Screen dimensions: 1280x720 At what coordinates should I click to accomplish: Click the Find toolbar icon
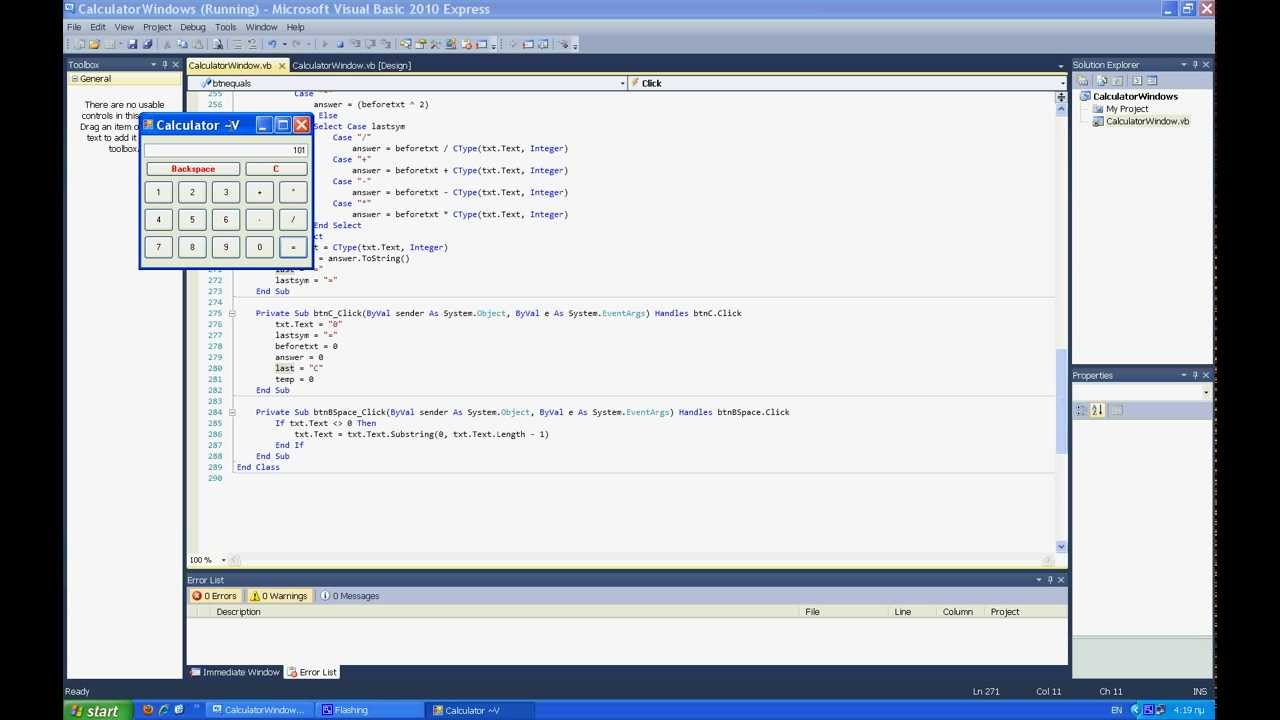point(217,44)
